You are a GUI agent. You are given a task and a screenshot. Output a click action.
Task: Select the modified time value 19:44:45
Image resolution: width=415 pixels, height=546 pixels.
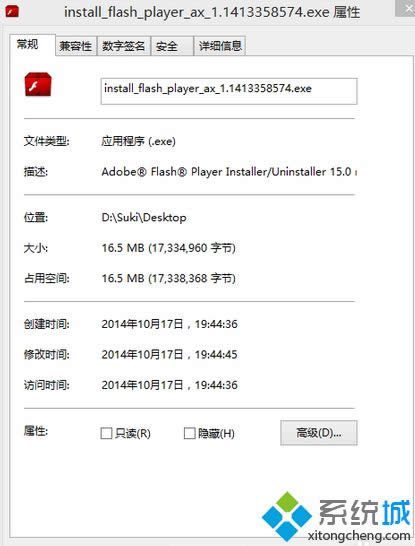coord(216,354)
